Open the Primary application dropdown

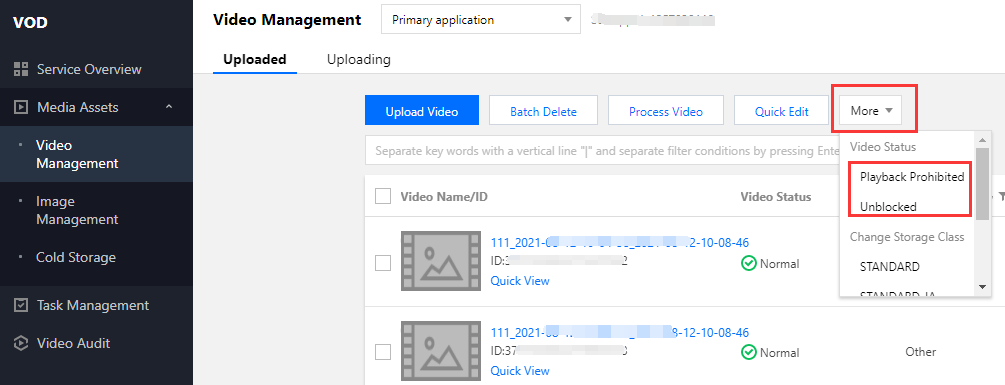(481, 20)
